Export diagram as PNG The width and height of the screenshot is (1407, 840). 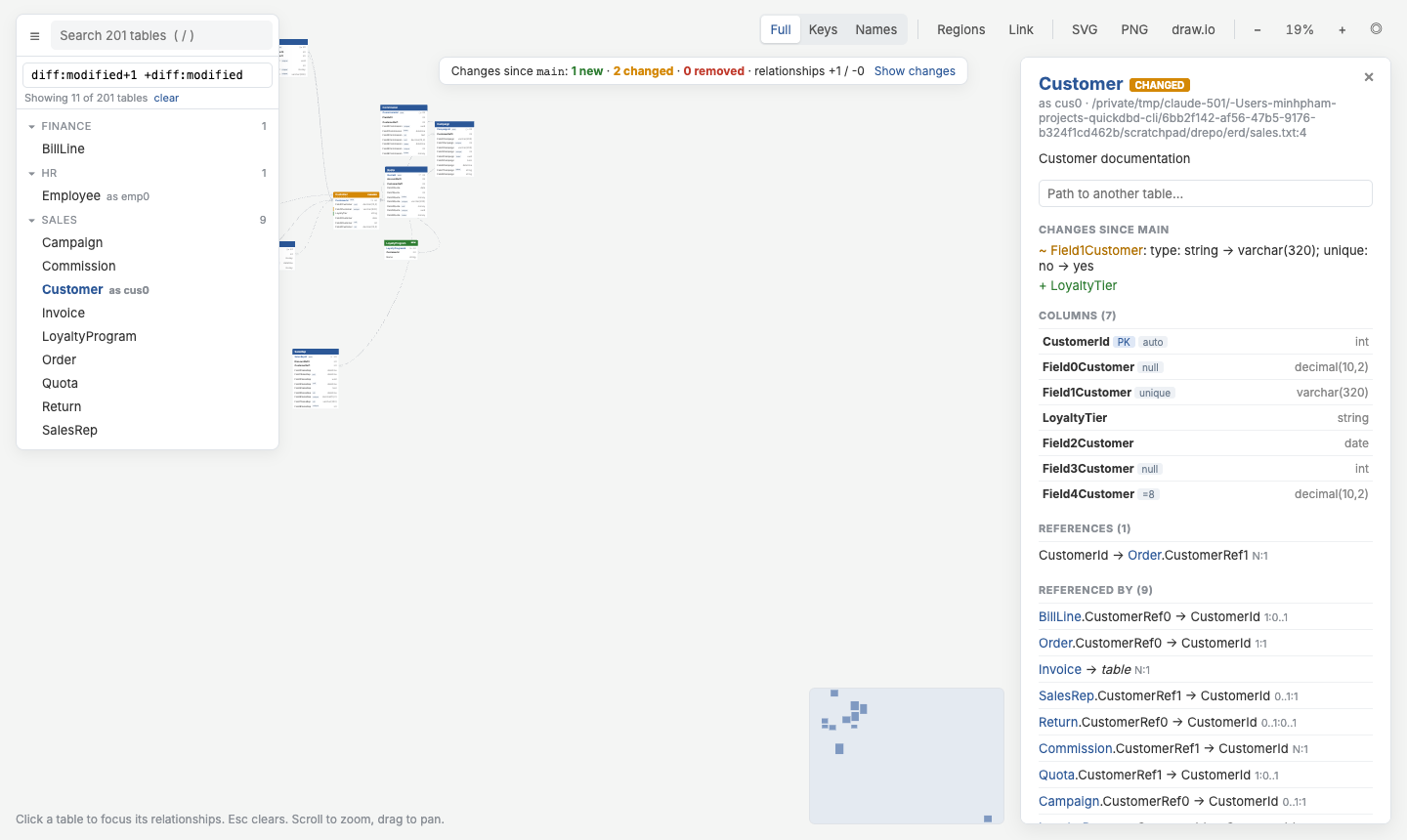(1134, 29)
